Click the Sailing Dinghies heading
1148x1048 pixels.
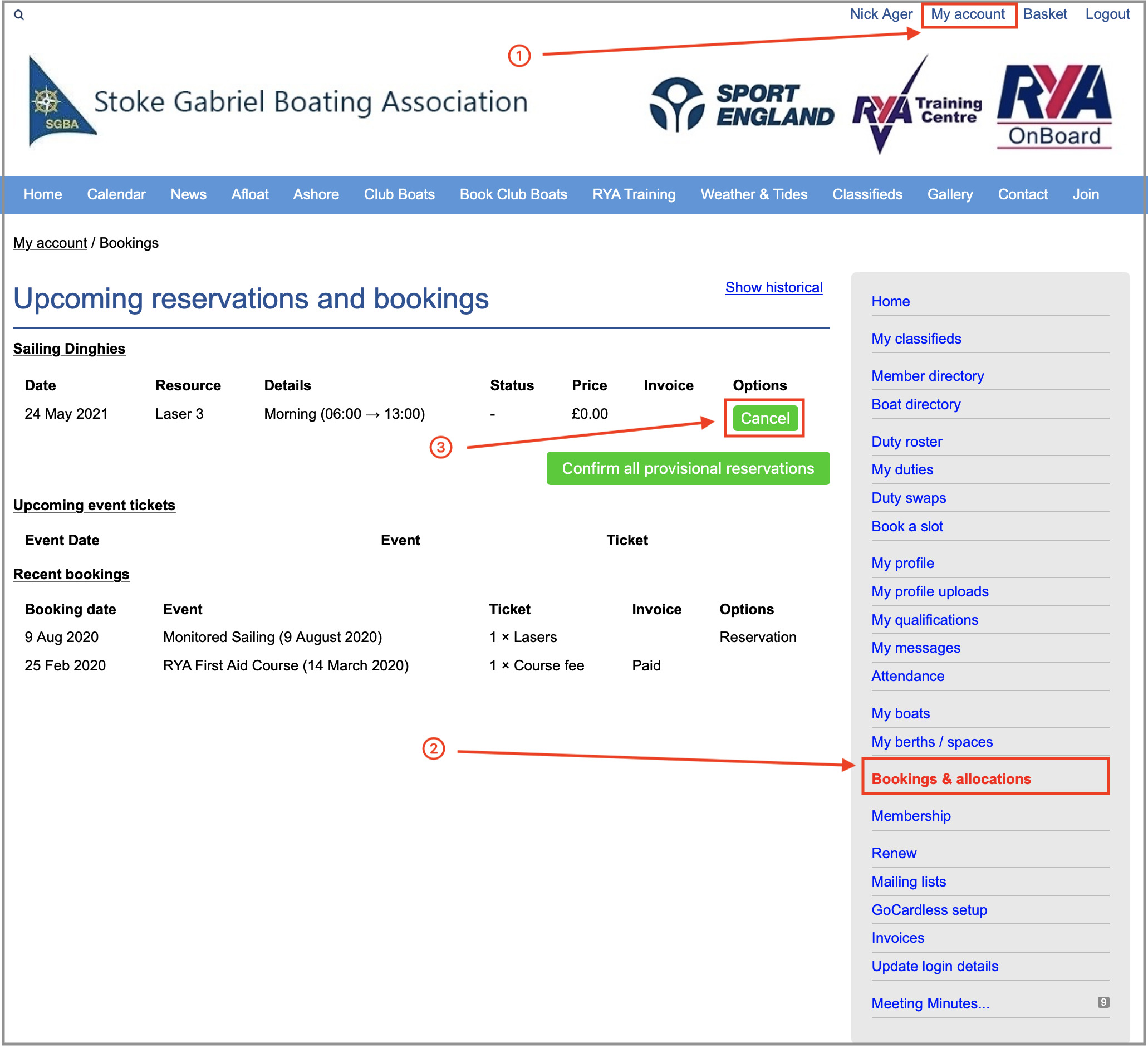(x=70, y=348)
